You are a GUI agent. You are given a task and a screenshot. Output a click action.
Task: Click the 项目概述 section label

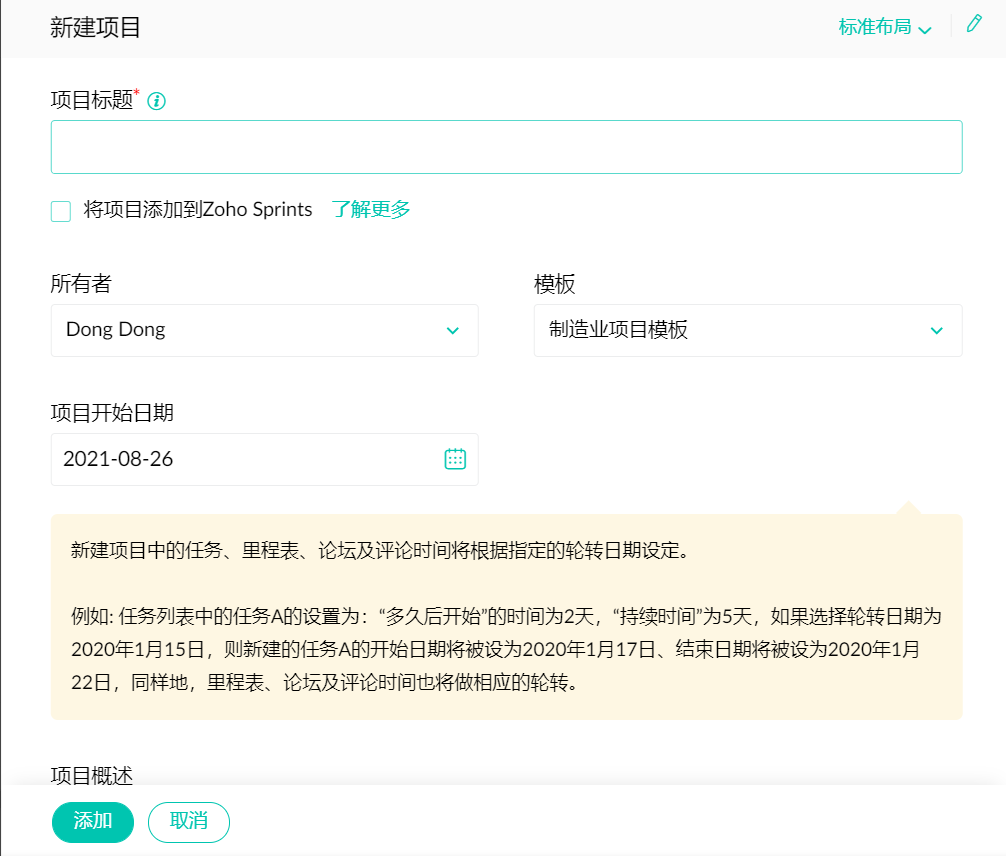(92, 775)
